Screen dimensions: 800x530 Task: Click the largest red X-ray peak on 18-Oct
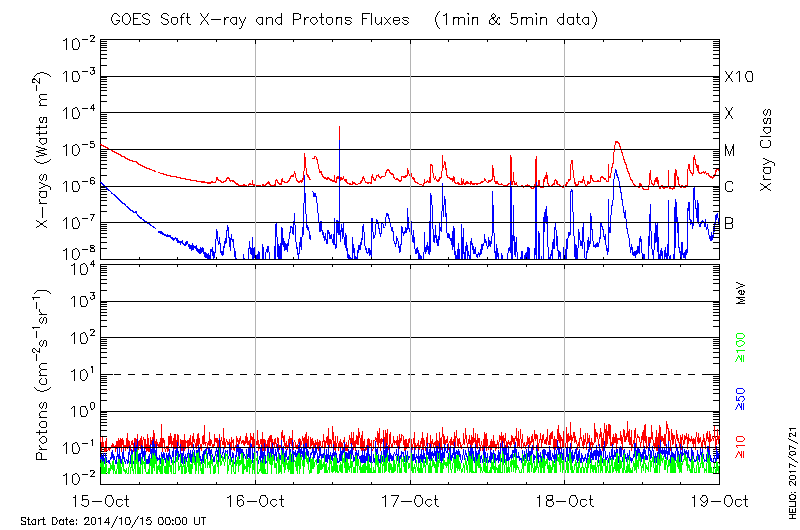(618, 143)
